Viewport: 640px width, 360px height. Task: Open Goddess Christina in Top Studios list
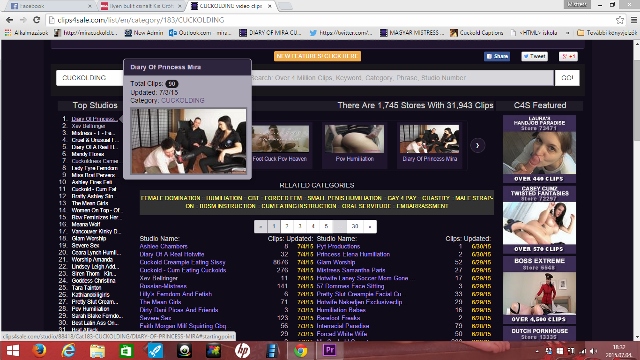click(93, 281)
